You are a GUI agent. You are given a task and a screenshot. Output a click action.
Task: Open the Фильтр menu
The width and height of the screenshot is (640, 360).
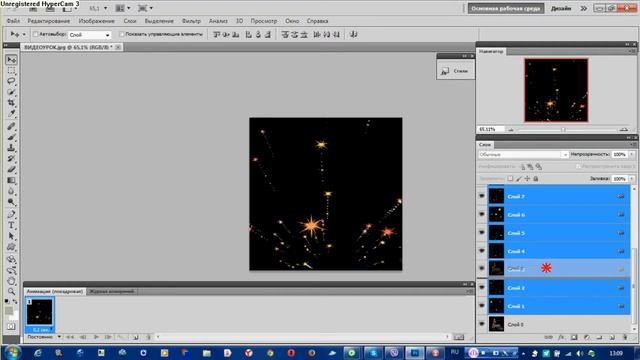[191, 21]
